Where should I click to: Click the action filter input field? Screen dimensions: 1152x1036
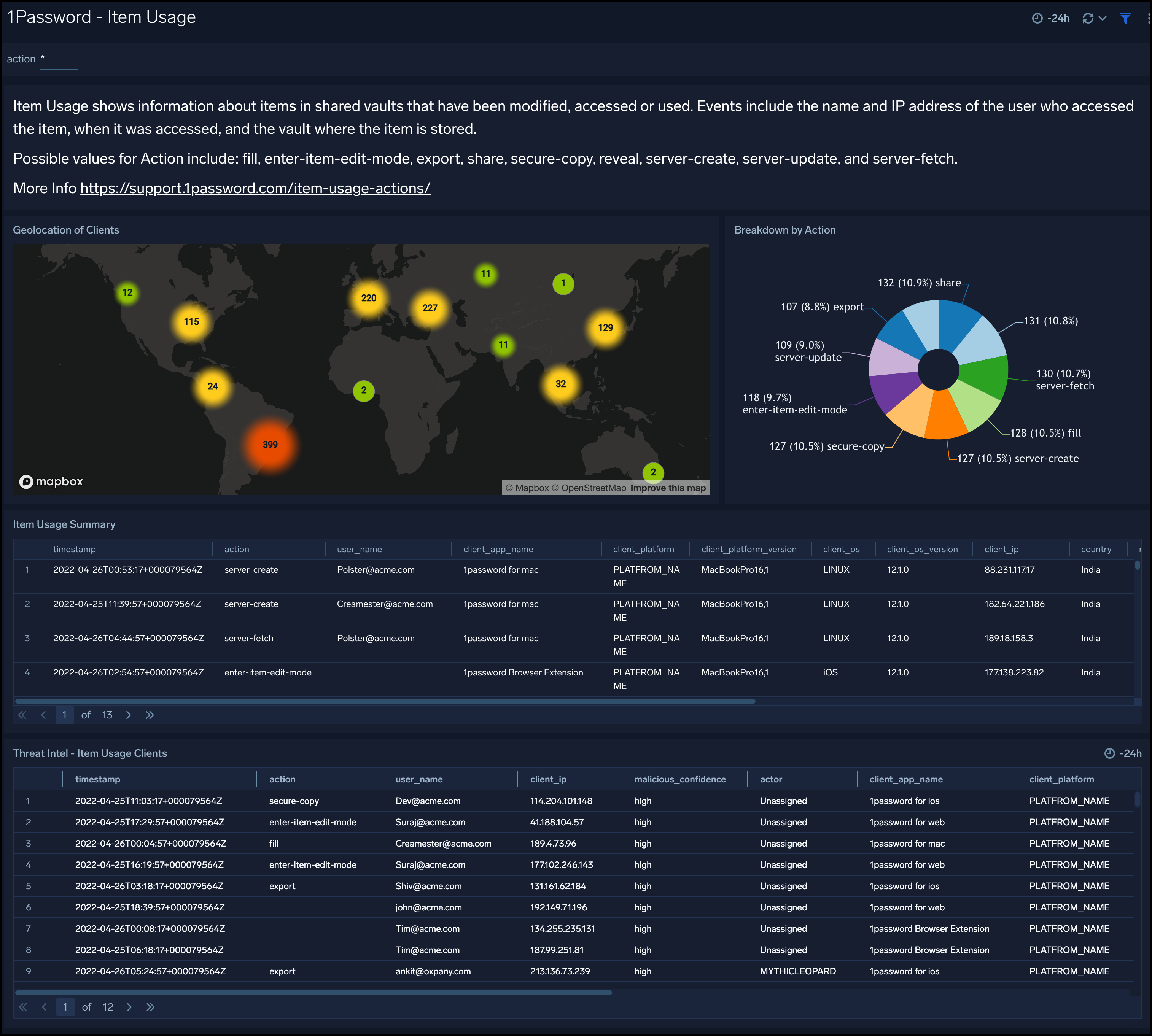[59, 59]
